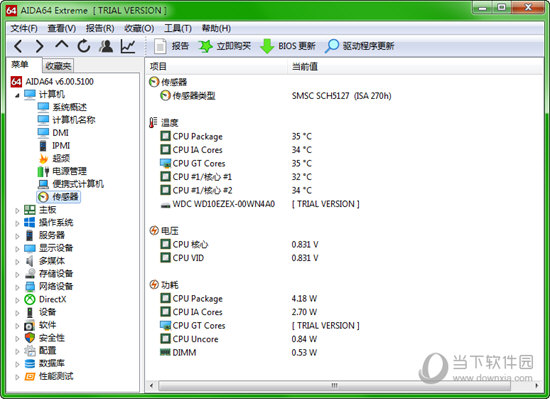
Task: Open the 帮助(H) menu
Action: pos(216,28)
